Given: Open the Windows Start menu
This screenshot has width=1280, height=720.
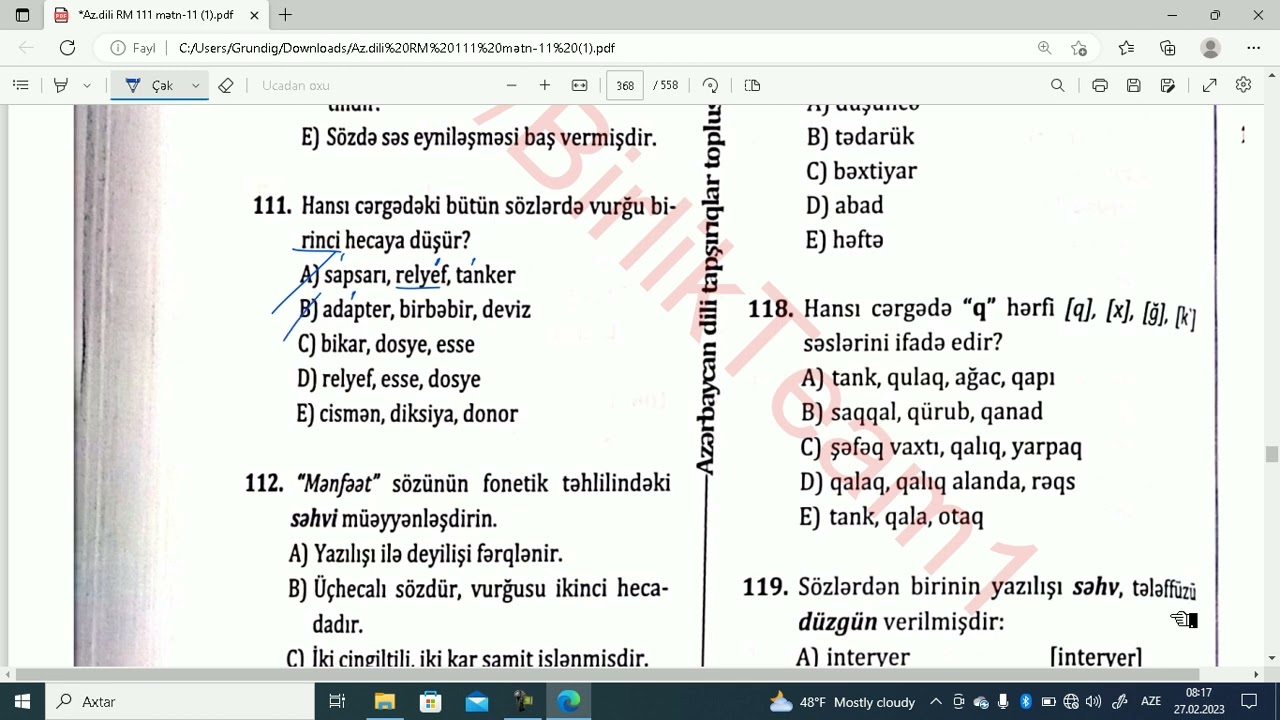Looking at the screenshot, I should click(22, 701).
